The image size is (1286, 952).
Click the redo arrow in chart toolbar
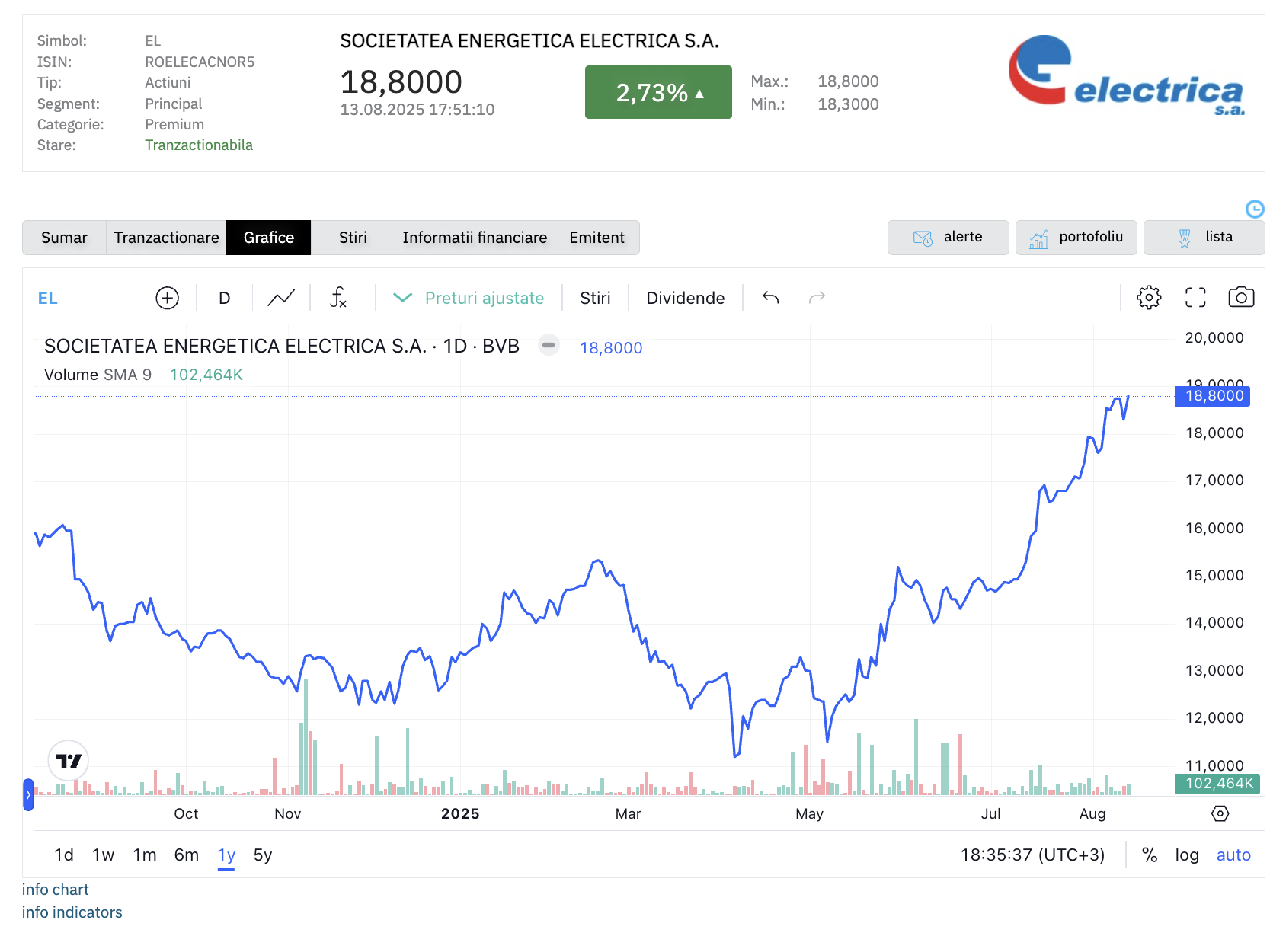(x=817, y=298)
